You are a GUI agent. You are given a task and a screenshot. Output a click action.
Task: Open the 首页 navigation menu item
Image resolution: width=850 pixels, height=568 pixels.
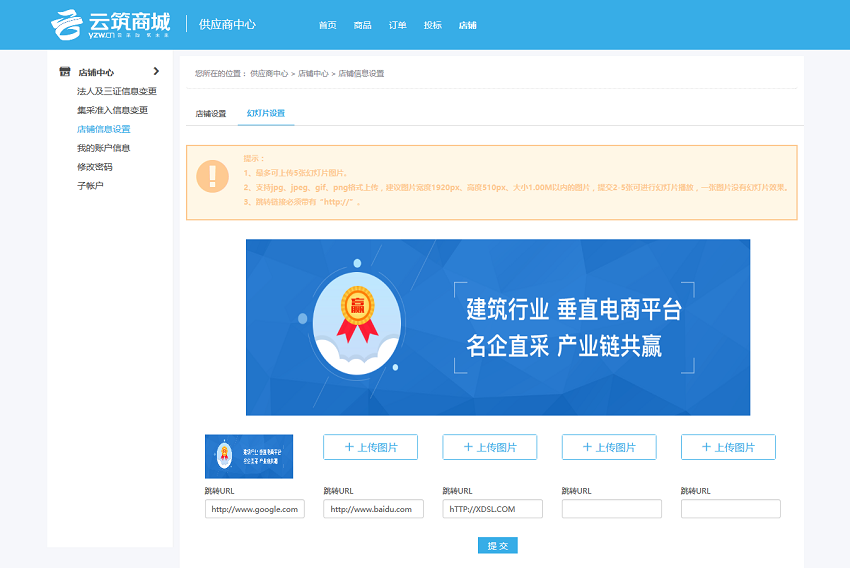coord(327,25)
